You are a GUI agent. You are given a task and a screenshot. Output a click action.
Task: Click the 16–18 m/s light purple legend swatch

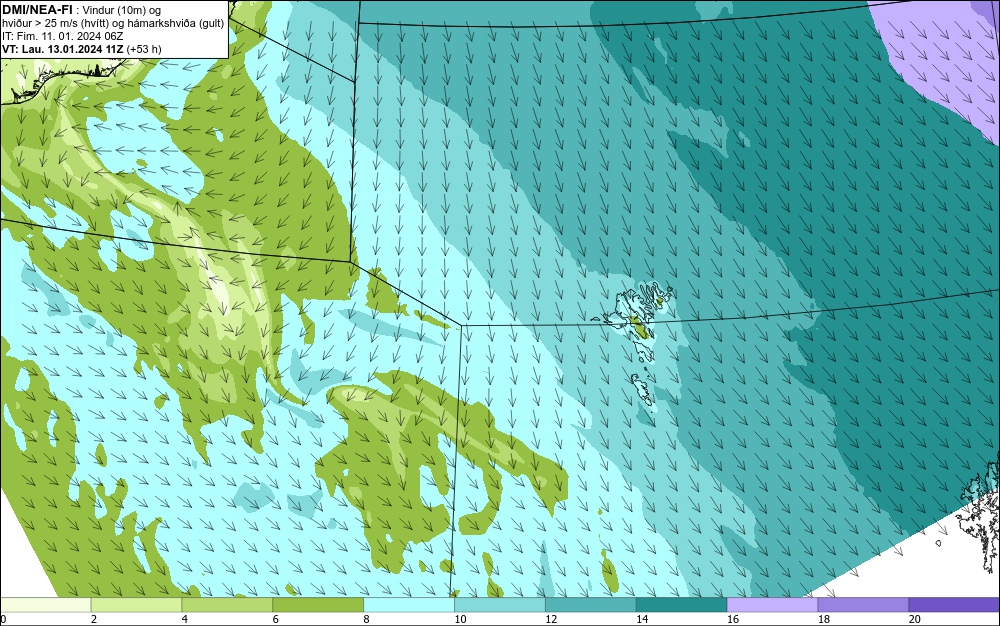(772, 604)
